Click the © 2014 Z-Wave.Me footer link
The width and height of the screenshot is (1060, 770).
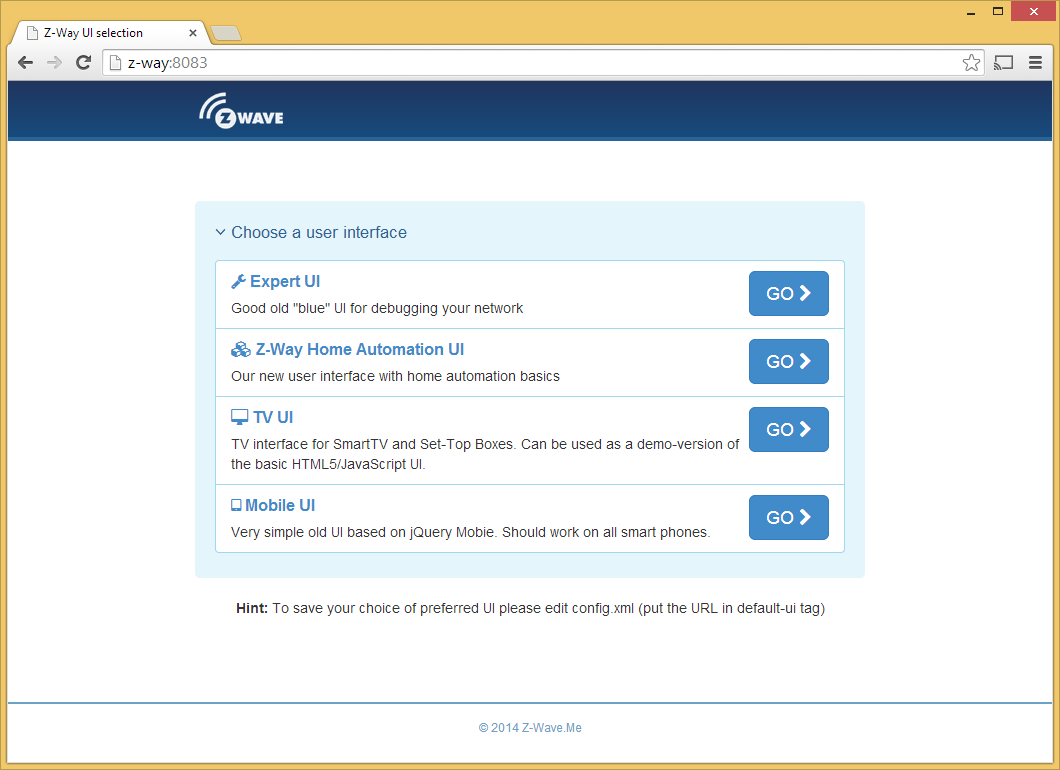530,728
